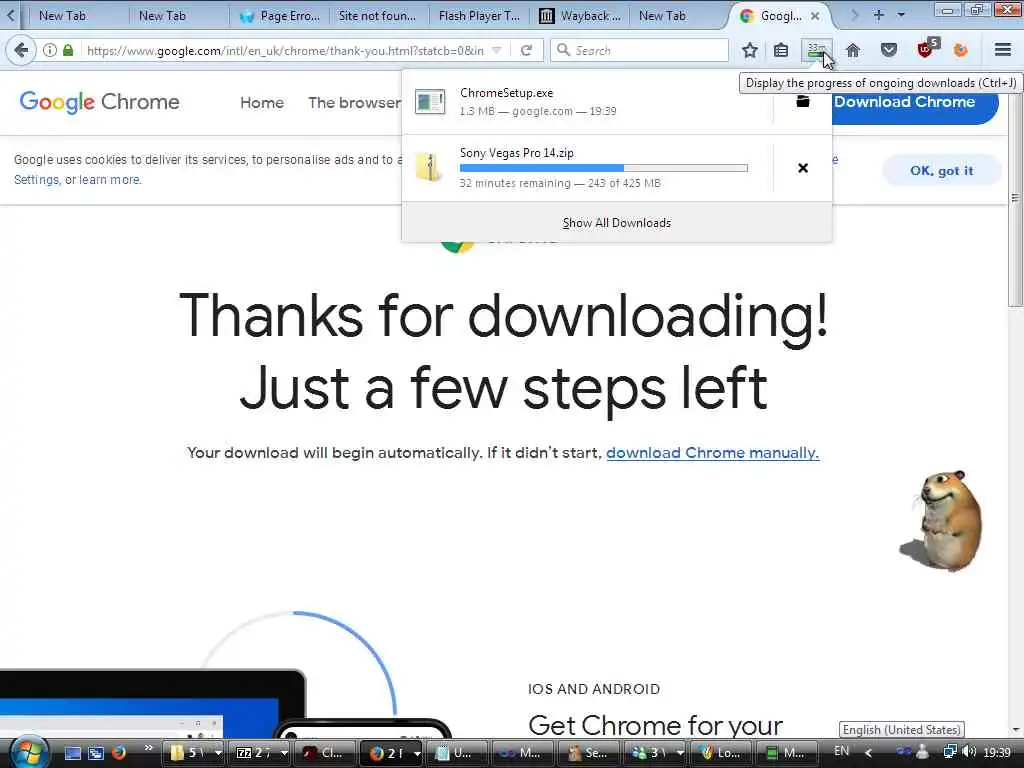Click the green padlock security icon
The image size is (1024, 768).
[x=68, y=50]
